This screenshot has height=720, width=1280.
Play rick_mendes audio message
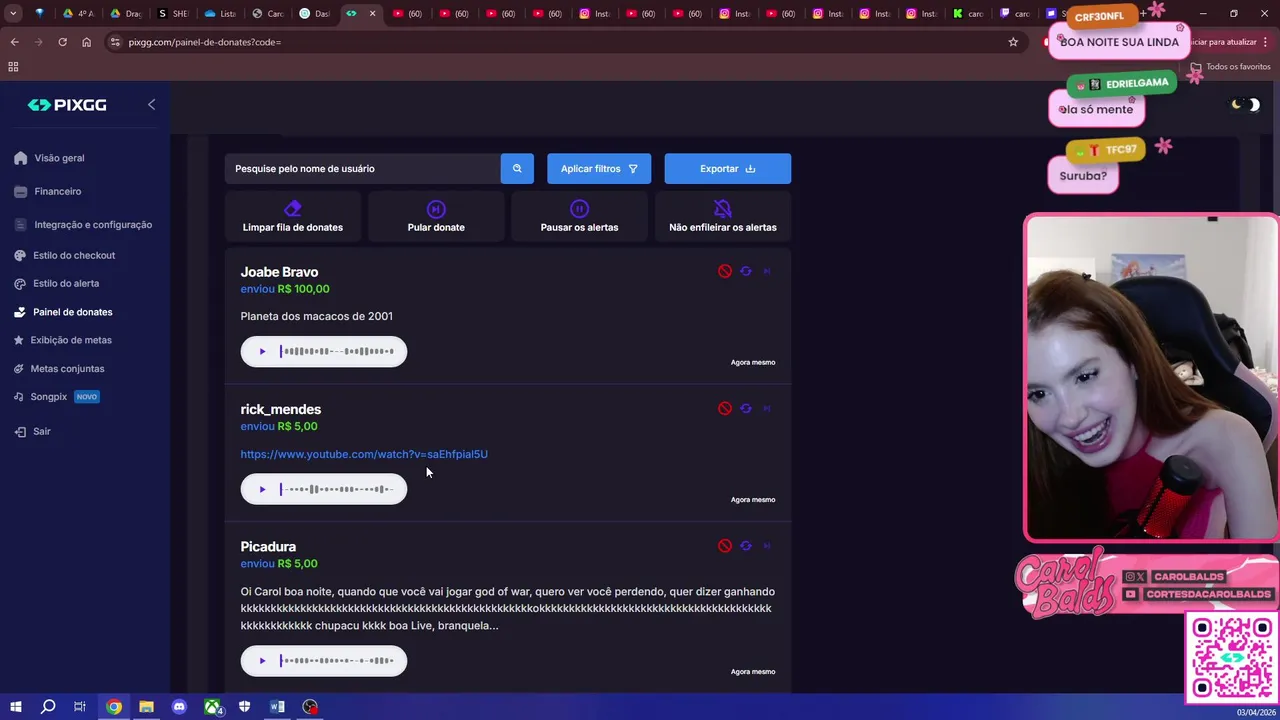pyautogui.click(x=262, y=489)
